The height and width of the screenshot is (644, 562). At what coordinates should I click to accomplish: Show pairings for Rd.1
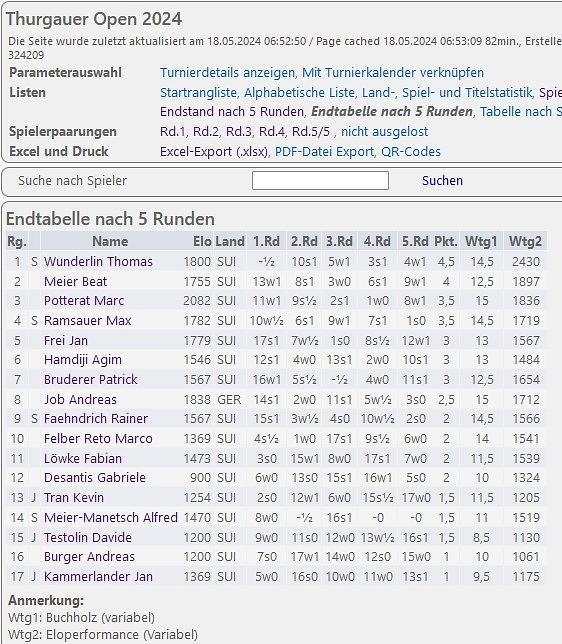[x=173, y=131]
